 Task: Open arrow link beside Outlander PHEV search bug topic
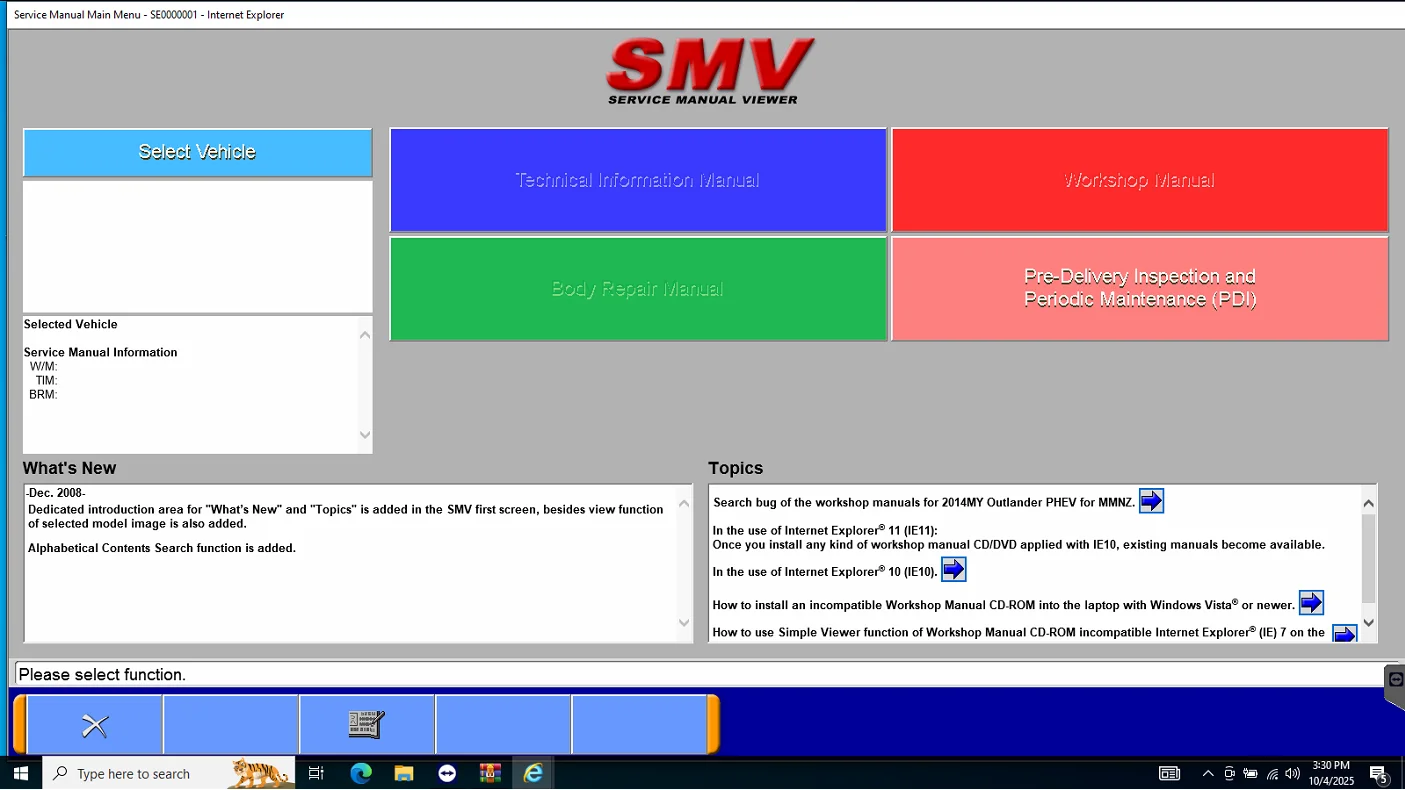pos(1151,501)
